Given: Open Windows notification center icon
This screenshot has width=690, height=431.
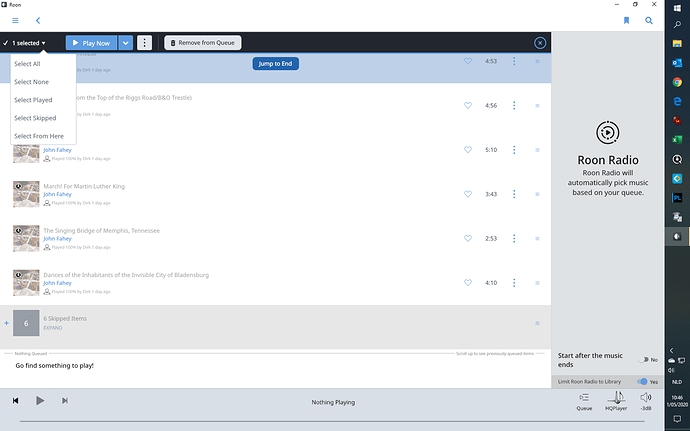Looking at the screenshot, I should (x=677, y=419).
